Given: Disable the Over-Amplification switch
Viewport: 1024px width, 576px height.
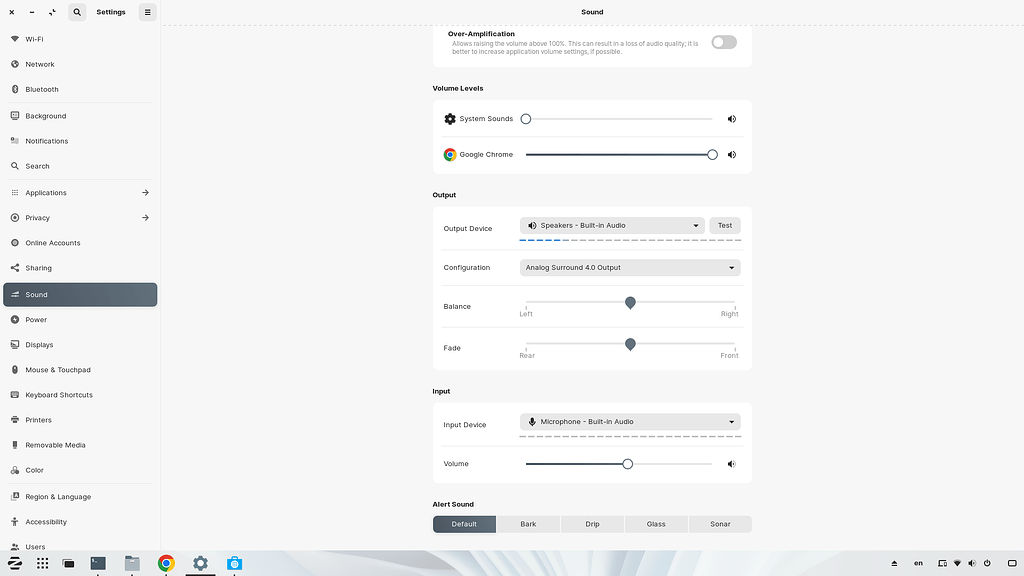Looking at the screenshot, I should [x=723, y=42].
